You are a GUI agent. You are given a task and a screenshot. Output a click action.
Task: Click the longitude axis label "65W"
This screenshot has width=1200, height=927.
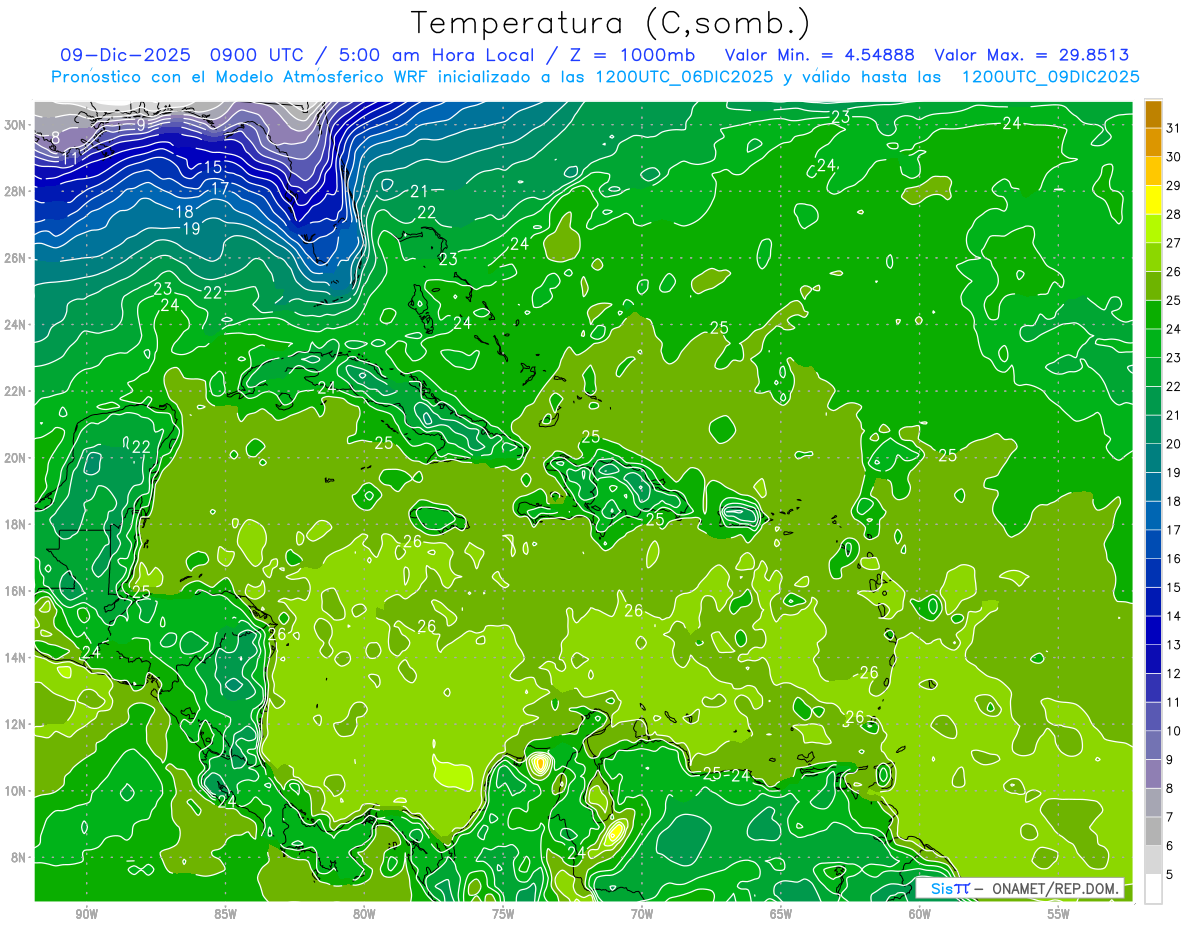pos(781,913)
